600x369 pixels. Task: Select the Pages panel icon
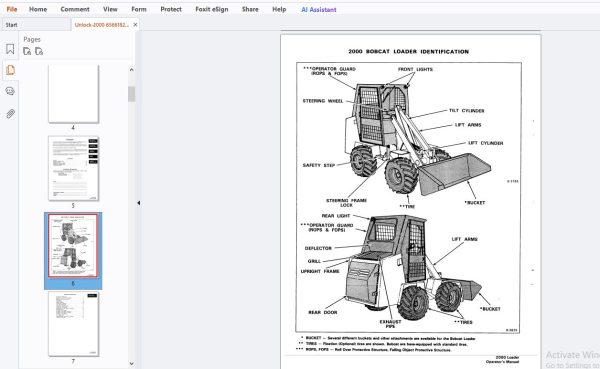click(x=10, y=70)
